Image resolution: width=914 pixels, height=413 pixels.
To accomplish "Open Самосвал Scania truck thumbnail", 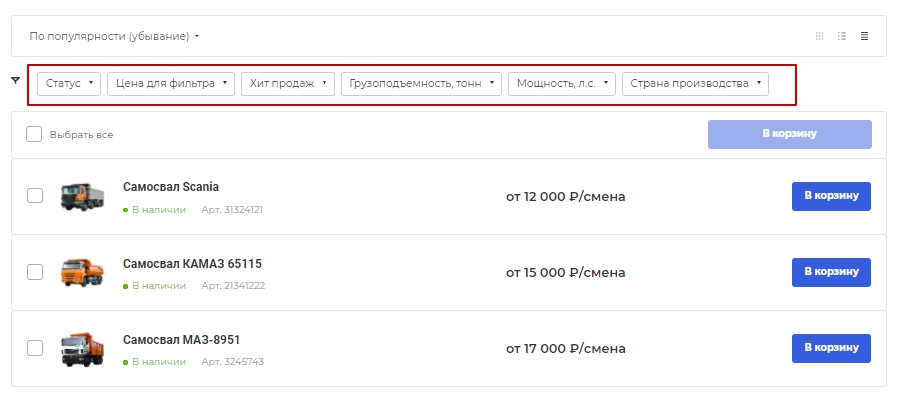I will pyautogui.click(x=82, y=196).
